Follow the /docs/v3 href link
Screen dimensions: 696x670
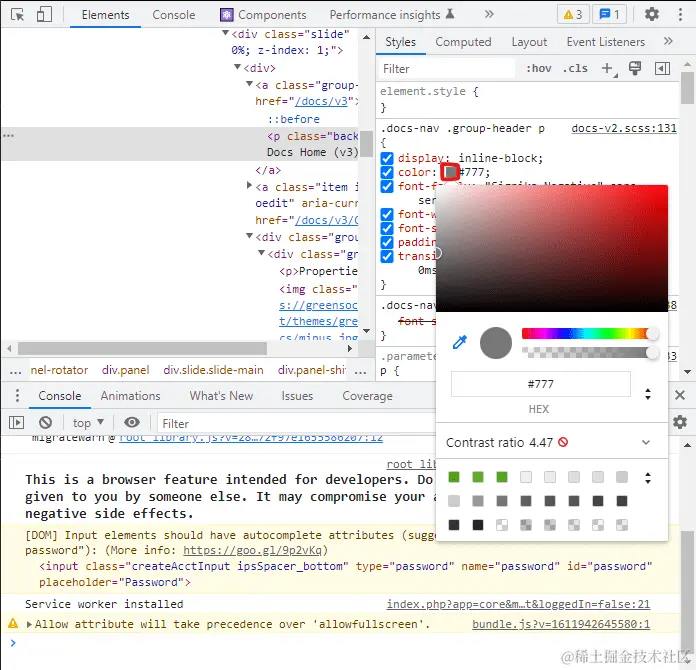[x=321, y=101]
